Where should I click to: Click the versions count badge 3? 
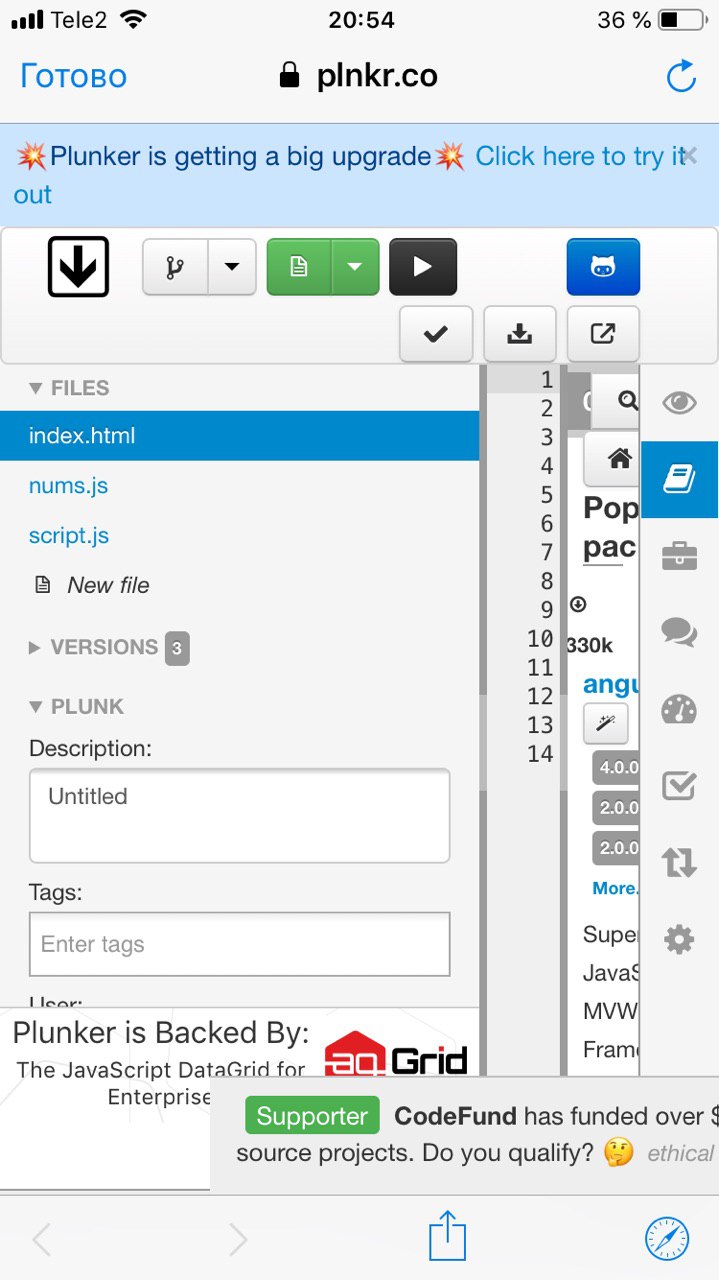(177, 648)
